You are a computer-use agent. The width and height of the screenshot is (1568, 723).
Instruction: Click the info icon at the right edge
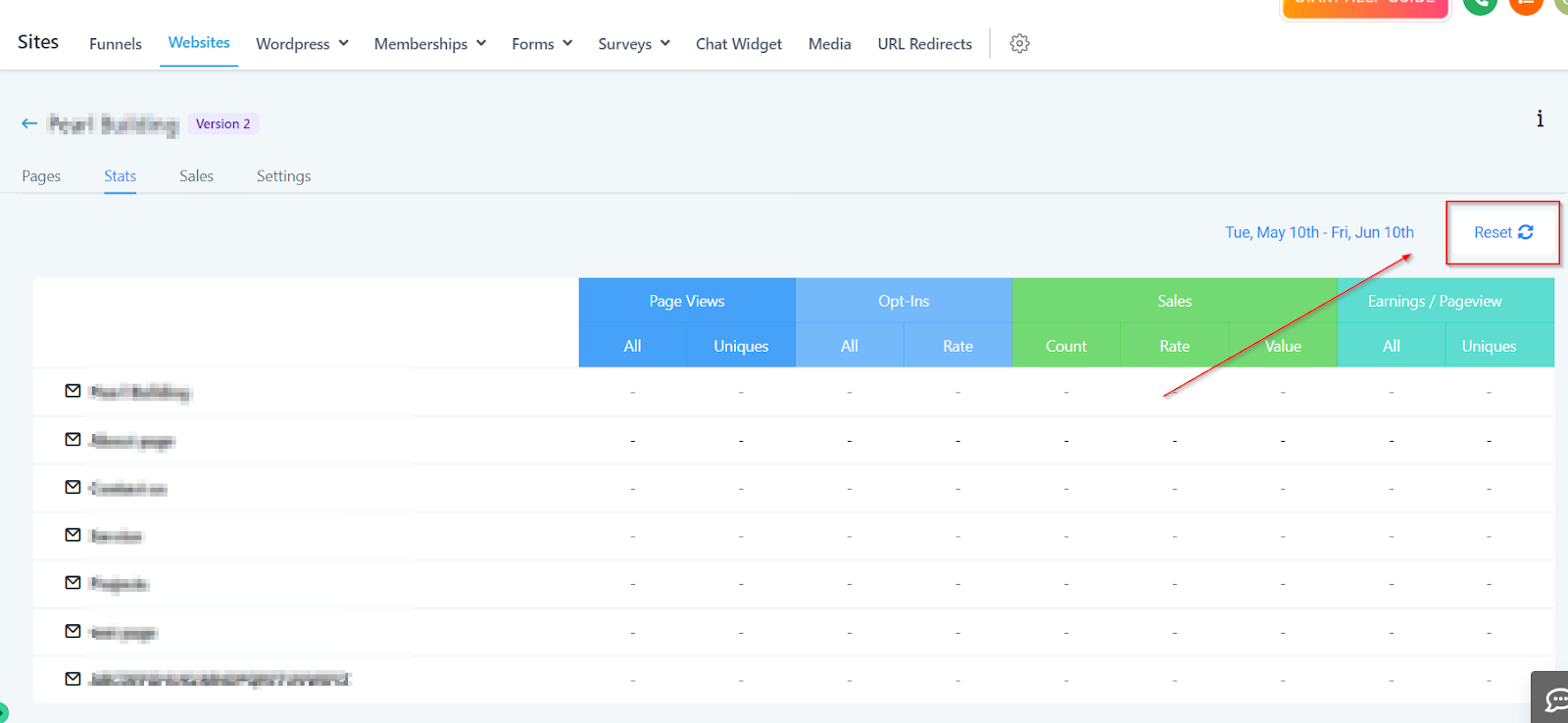coord(1540,119)
